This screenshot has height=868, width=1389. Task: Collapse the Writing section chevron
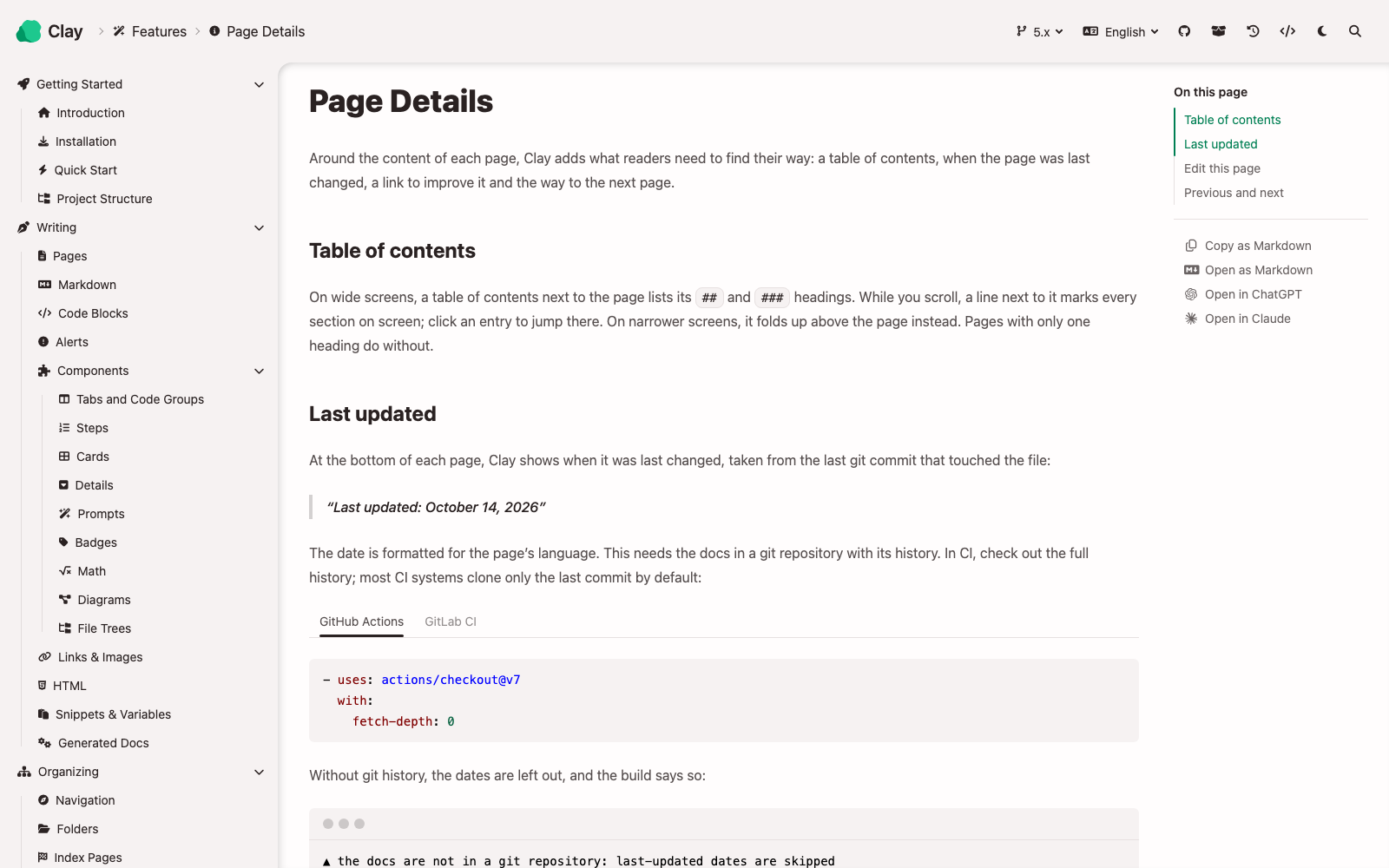(x=259, y=227)
